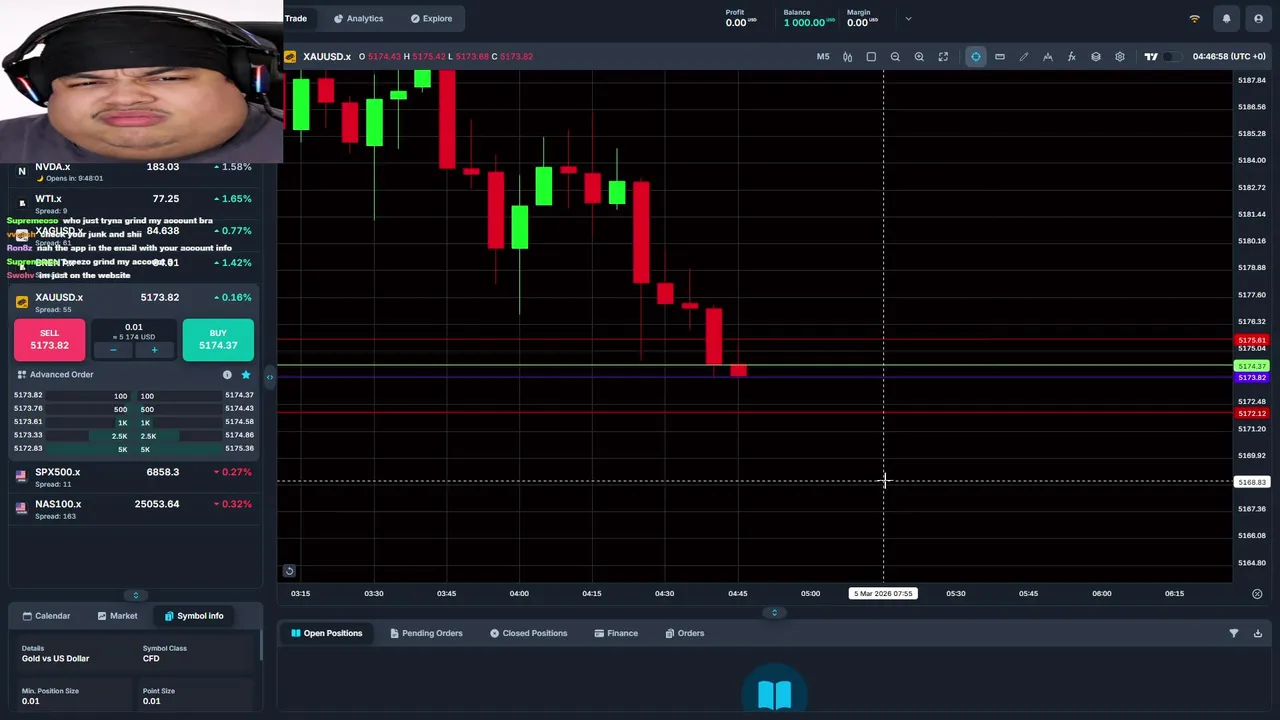Open the Analytics tab
1280x720 pixels.
[x=359, y=19]
